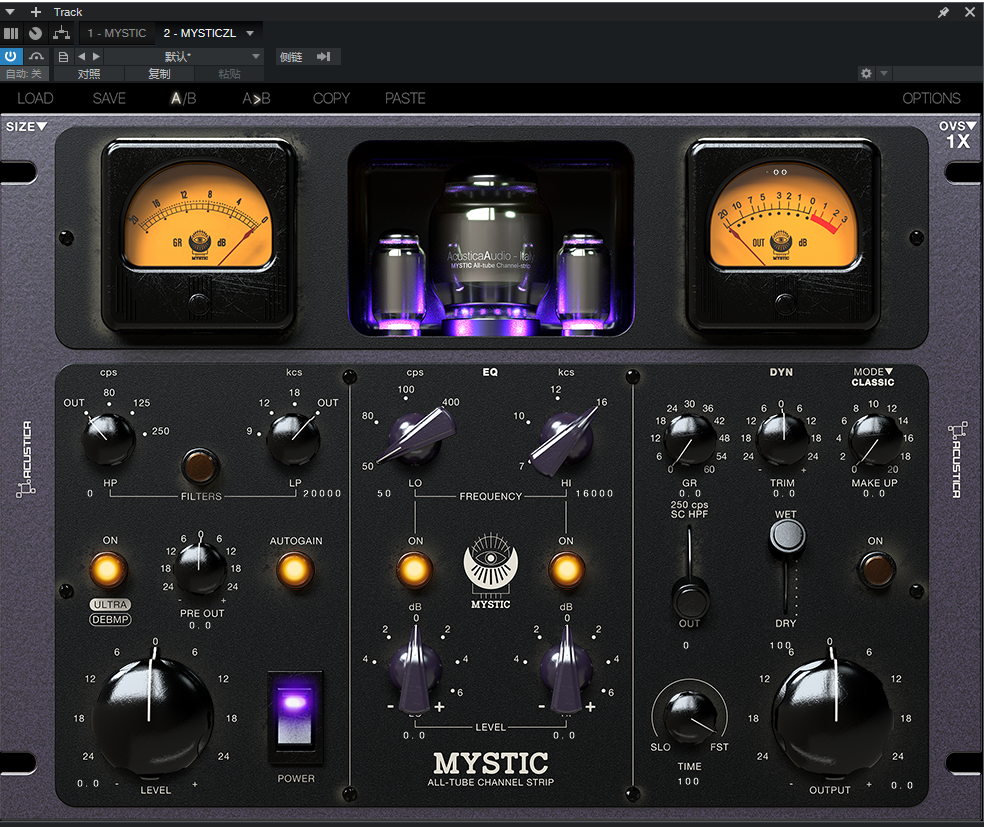
Task: Click LOAD in plugin menu bar
Action: (x=35, y=99)
